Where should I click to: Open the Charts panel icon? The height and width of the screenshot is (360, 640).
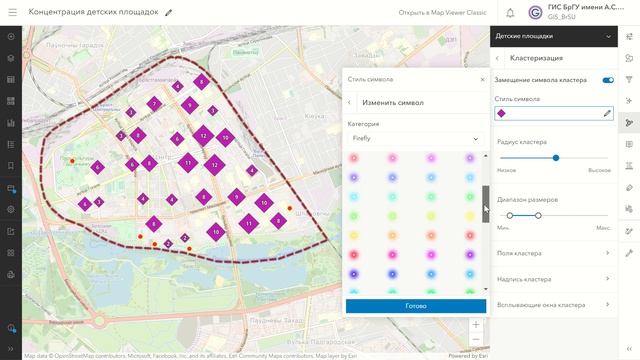[11, 122]
